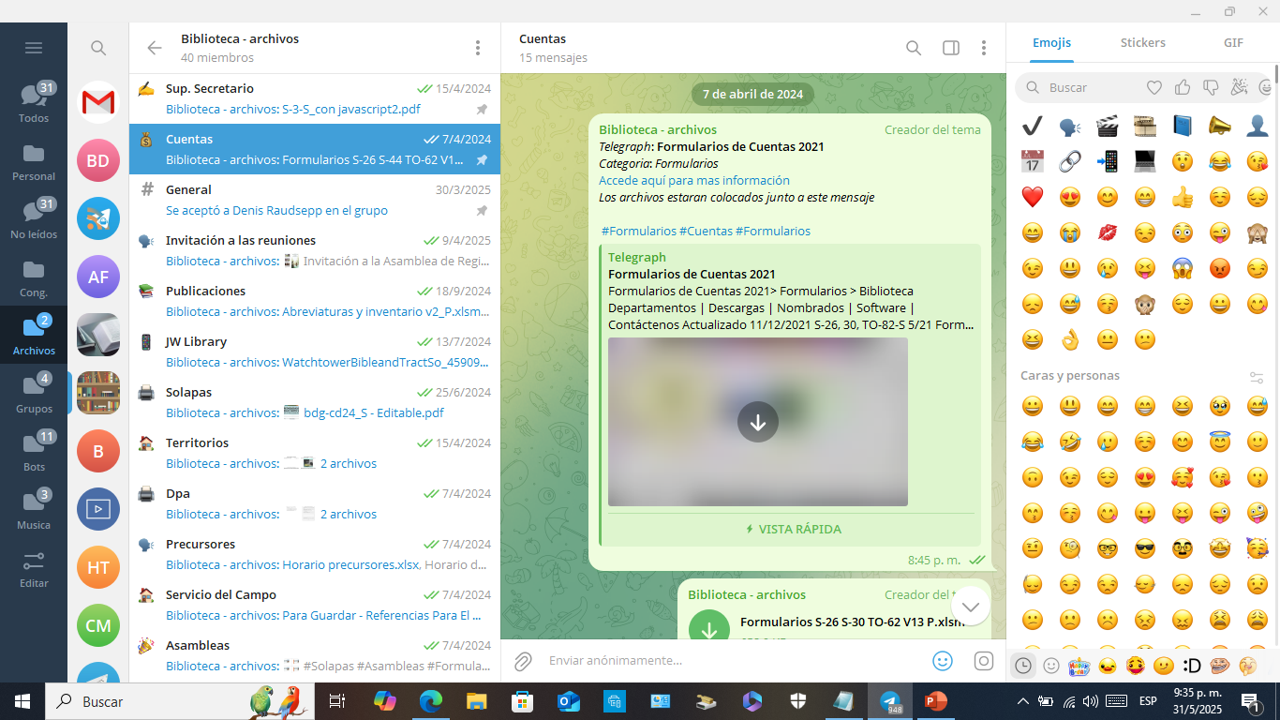Search within the Cuentas topic
This screenshot has height=720, width=1280.
[x=913, y=48]
